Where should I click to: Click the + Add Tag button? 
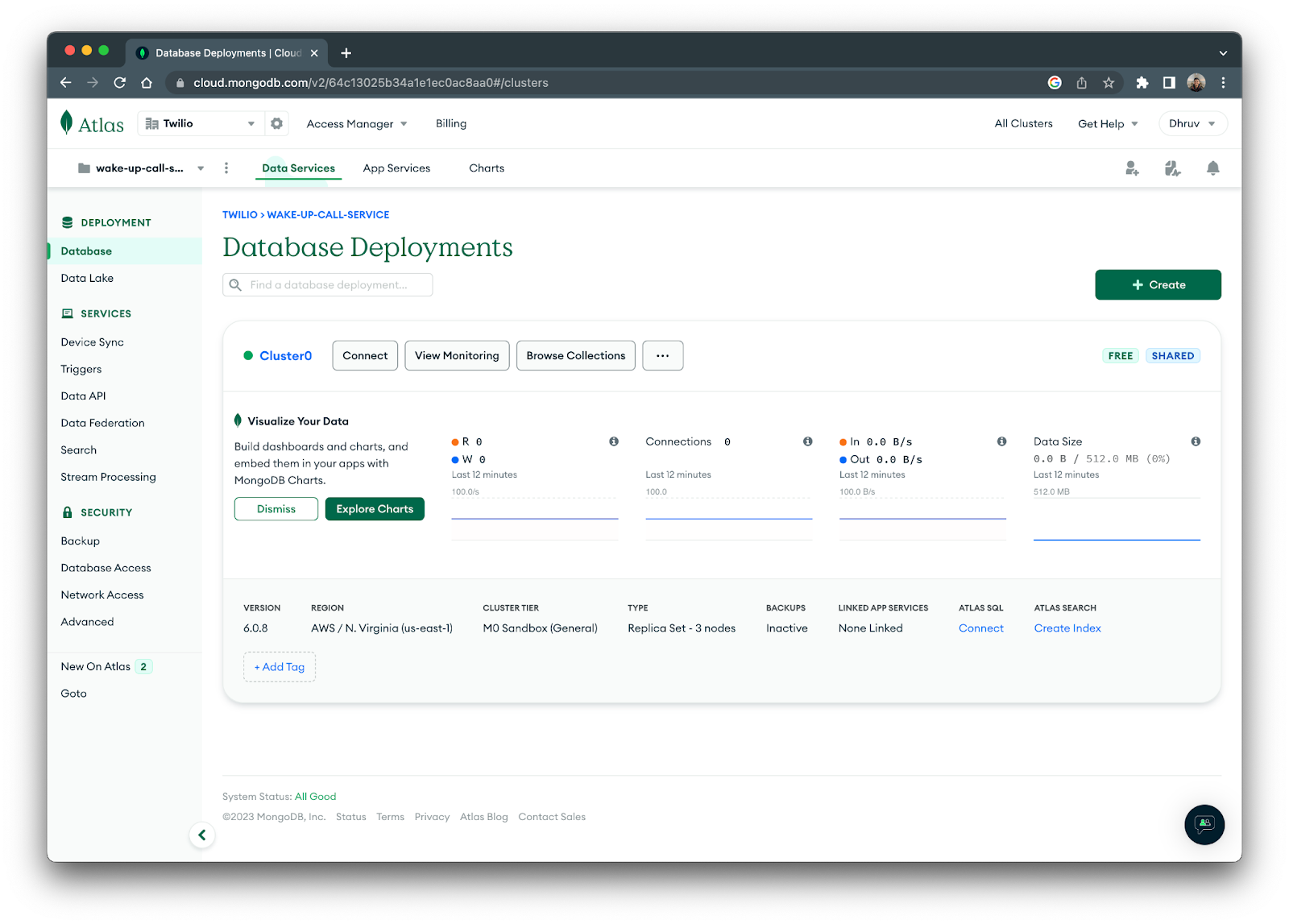tap(280, 666)
